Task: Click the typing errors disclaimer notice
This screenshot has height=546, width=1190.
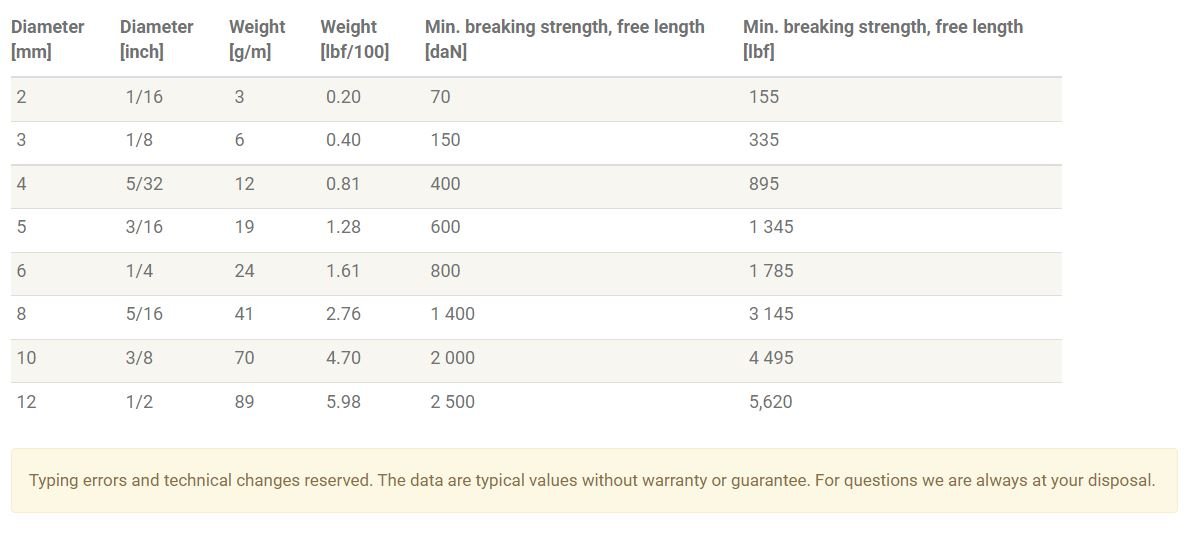Action: [594, 481]
